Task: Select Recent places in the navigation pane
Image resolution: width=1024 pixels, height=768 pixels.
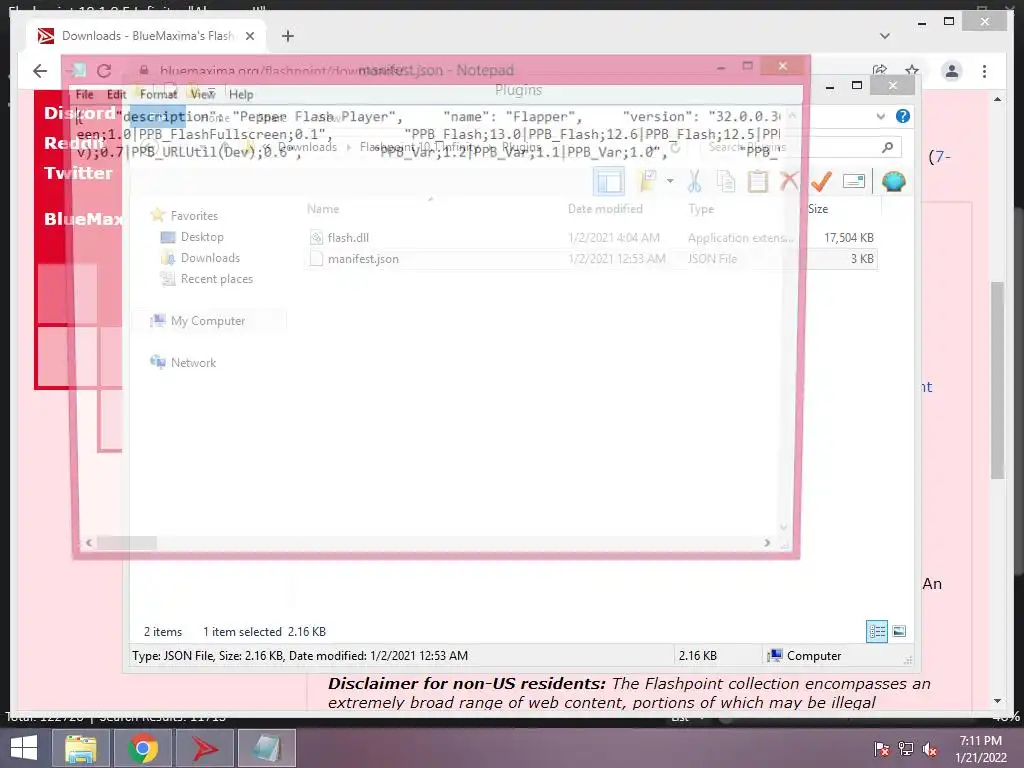Action: pyautogui.click(x=217, y=279)
